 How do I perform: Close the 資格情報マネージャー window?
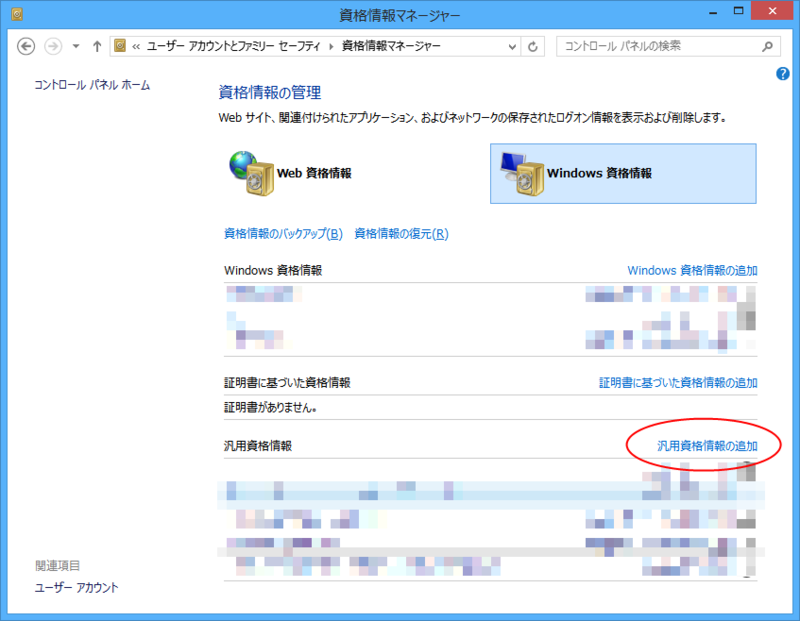[x=772, y=11]
